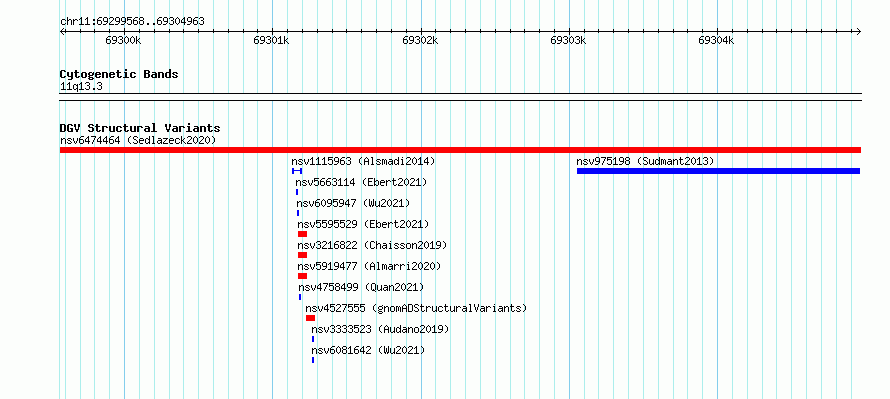This screenshot has width=890, height=399.
Task: Open the nsv5919477 (Almarri2020) label
Action: (x=370, y=266)
